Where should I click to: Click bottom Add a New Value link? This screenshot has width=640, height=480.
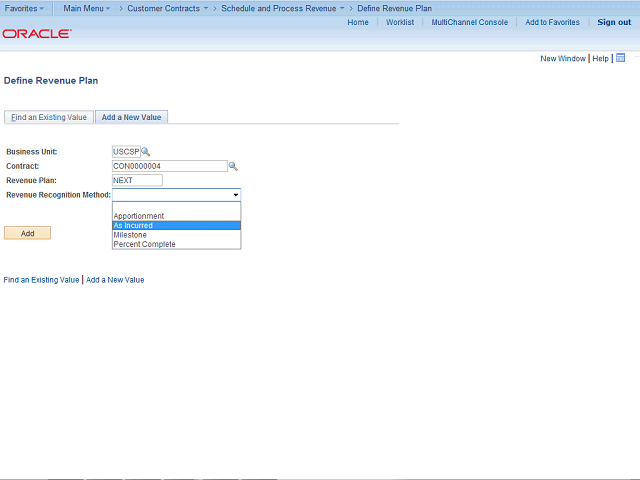tap(115, 280)
